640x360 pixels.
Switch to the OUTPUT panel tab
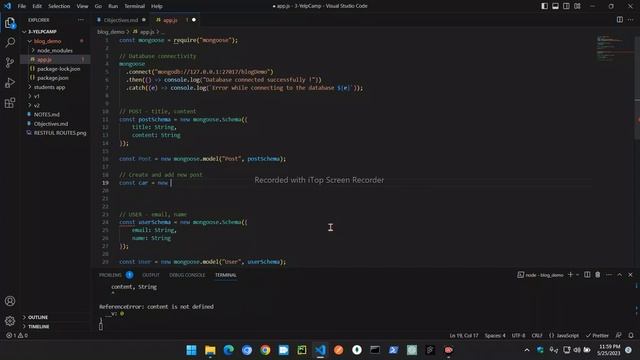pos(151,275)
